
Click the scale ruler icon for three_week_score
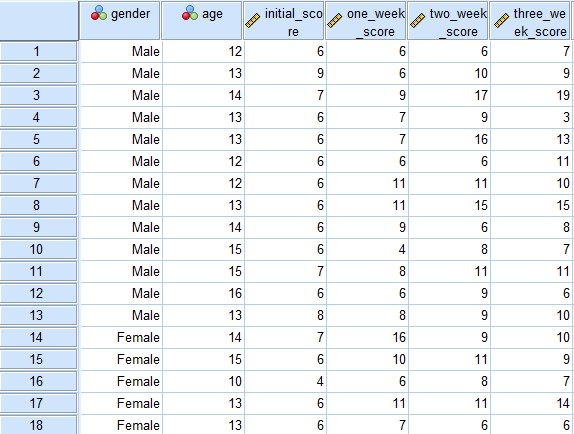pos(502,20)
